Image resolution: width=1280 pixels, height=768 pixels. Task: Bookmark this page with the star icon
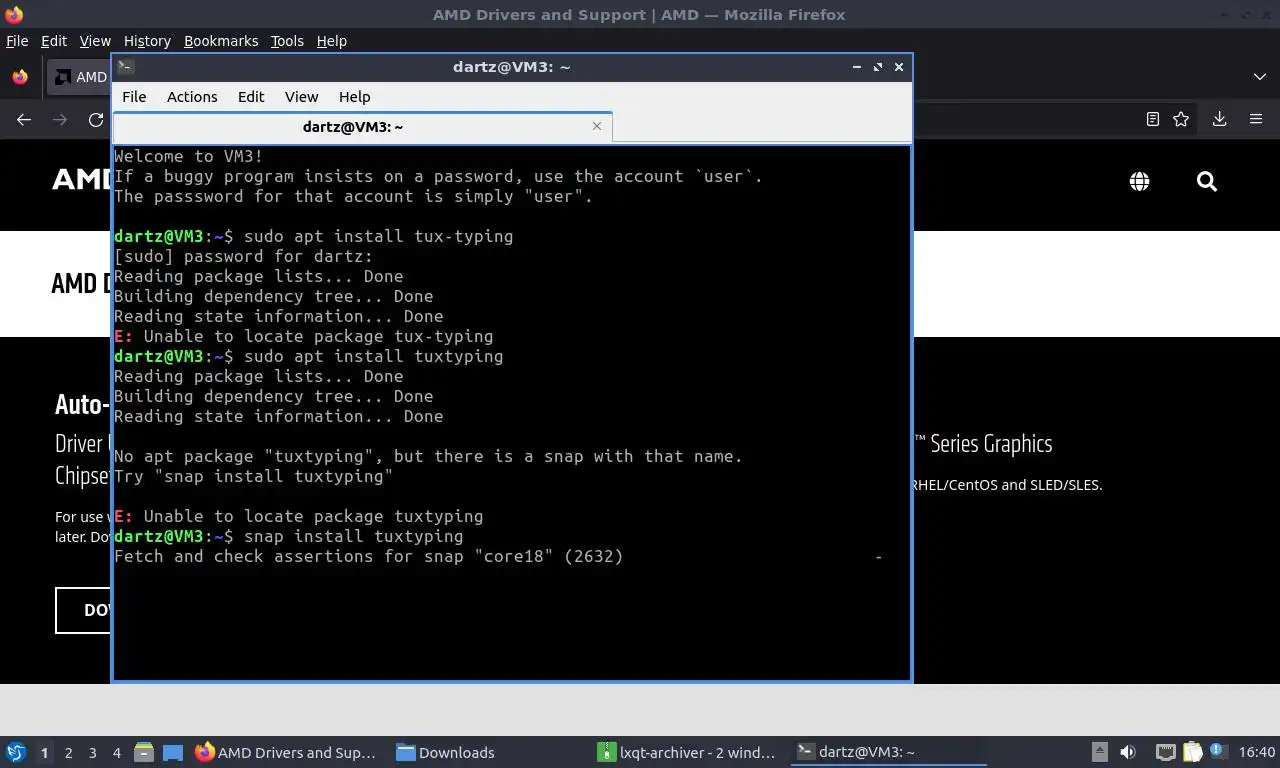tap(1181, 119)
